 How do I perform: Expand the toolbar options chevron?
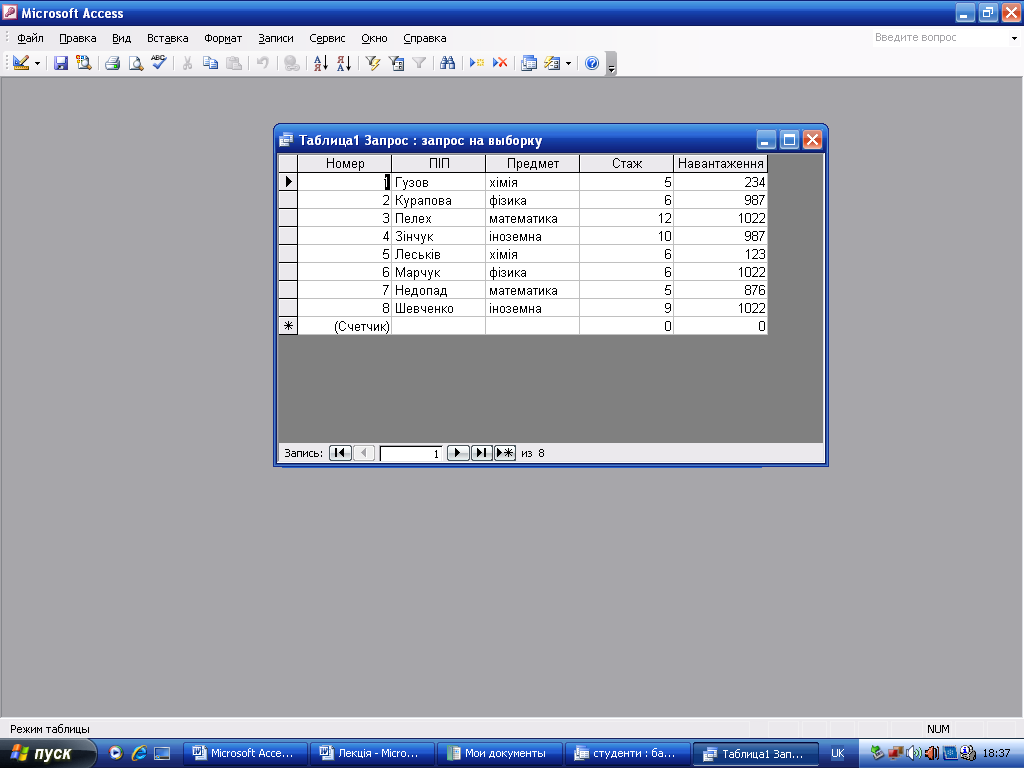coord(611,64)
